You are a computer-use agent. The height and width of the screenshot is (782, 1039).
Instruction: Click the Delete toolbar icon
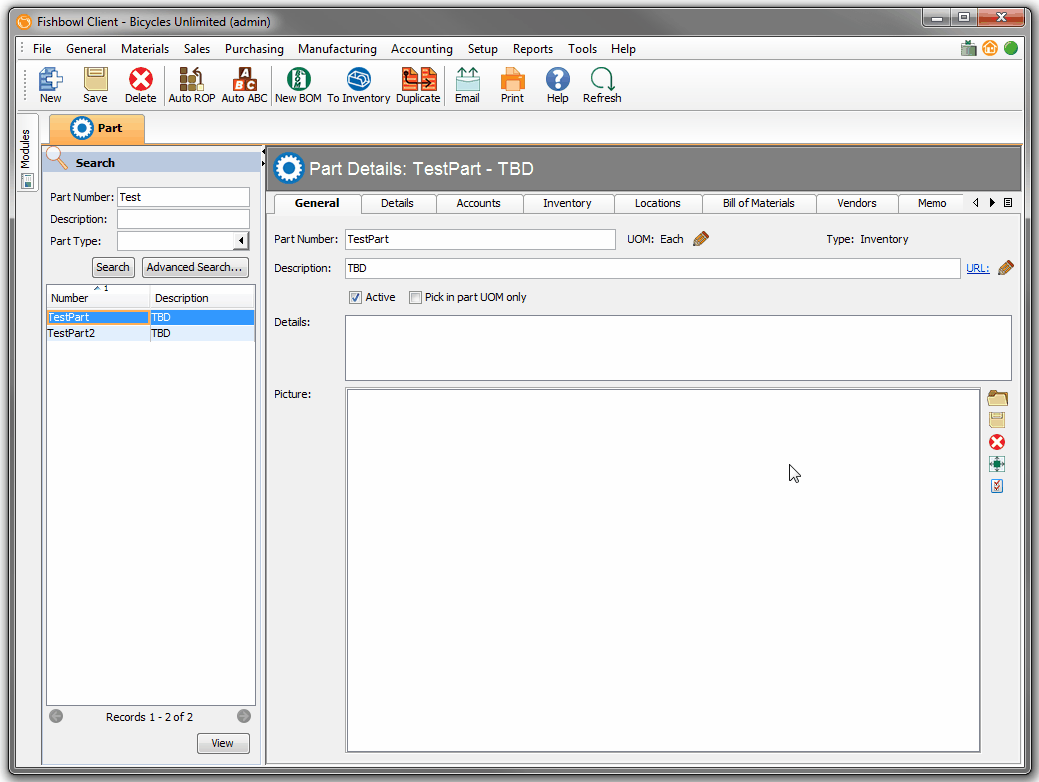(x=140, y=85)
